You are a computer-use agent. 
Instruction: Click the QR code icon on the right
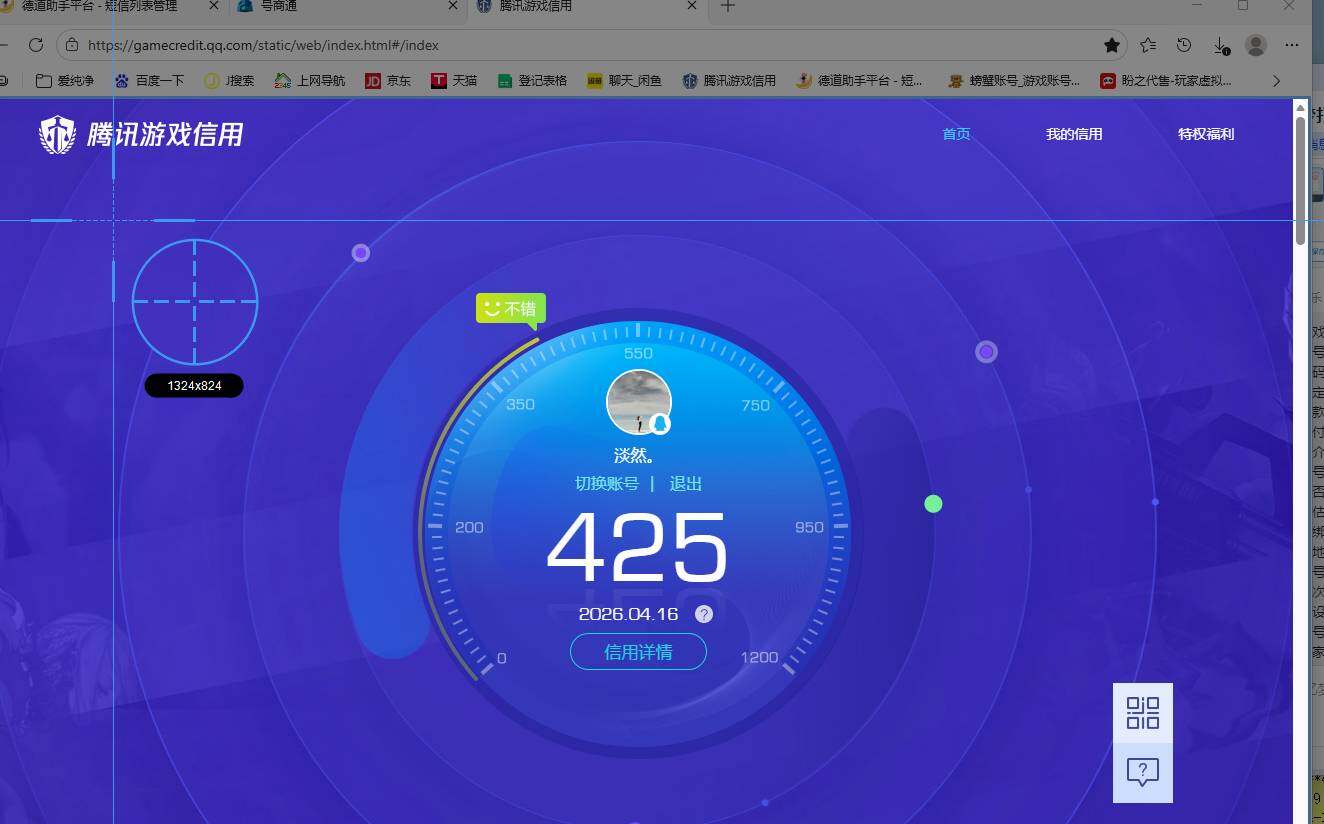pos(1142,713)
